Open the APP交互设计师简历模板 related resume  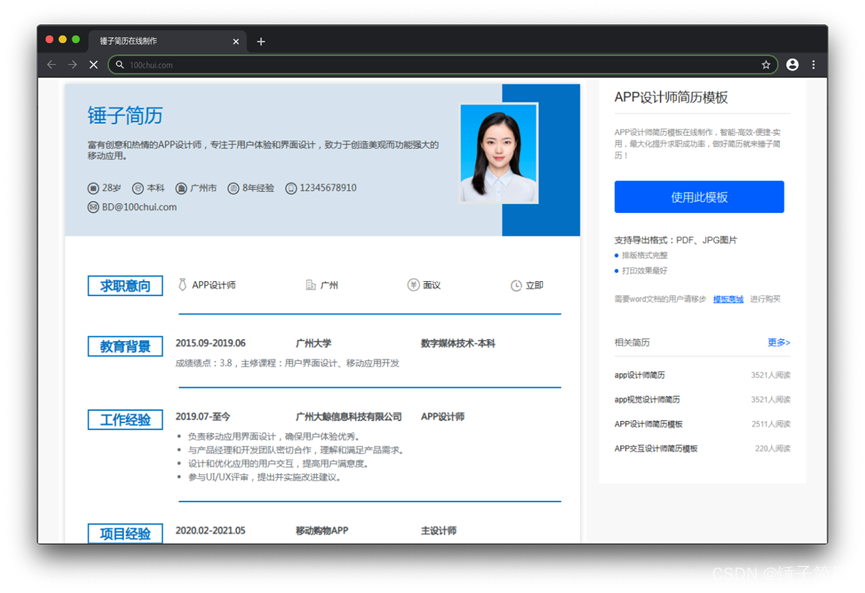(x=656, y=448)
